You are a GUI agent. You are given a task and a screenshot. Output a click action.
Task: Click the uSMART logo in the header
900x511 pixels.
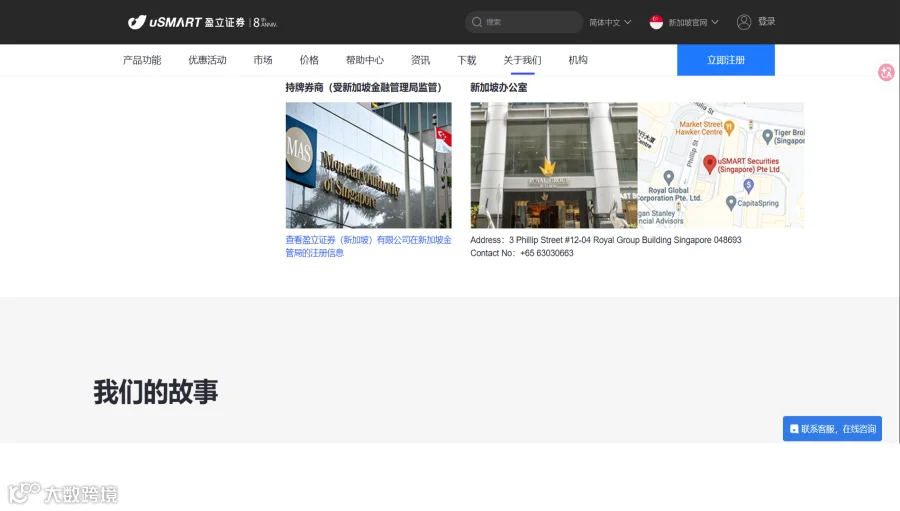202,22
